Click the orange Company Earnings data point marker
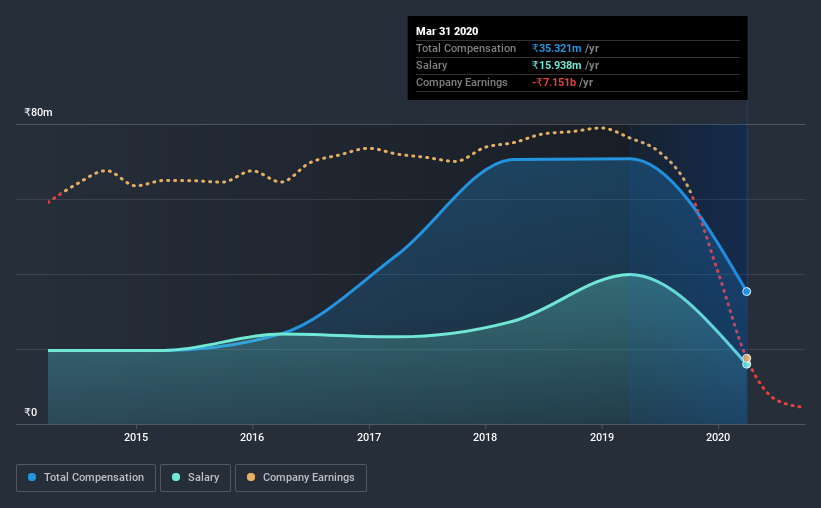Image resolution: width=821 pixels, height=508 pixels. (747, 358)
